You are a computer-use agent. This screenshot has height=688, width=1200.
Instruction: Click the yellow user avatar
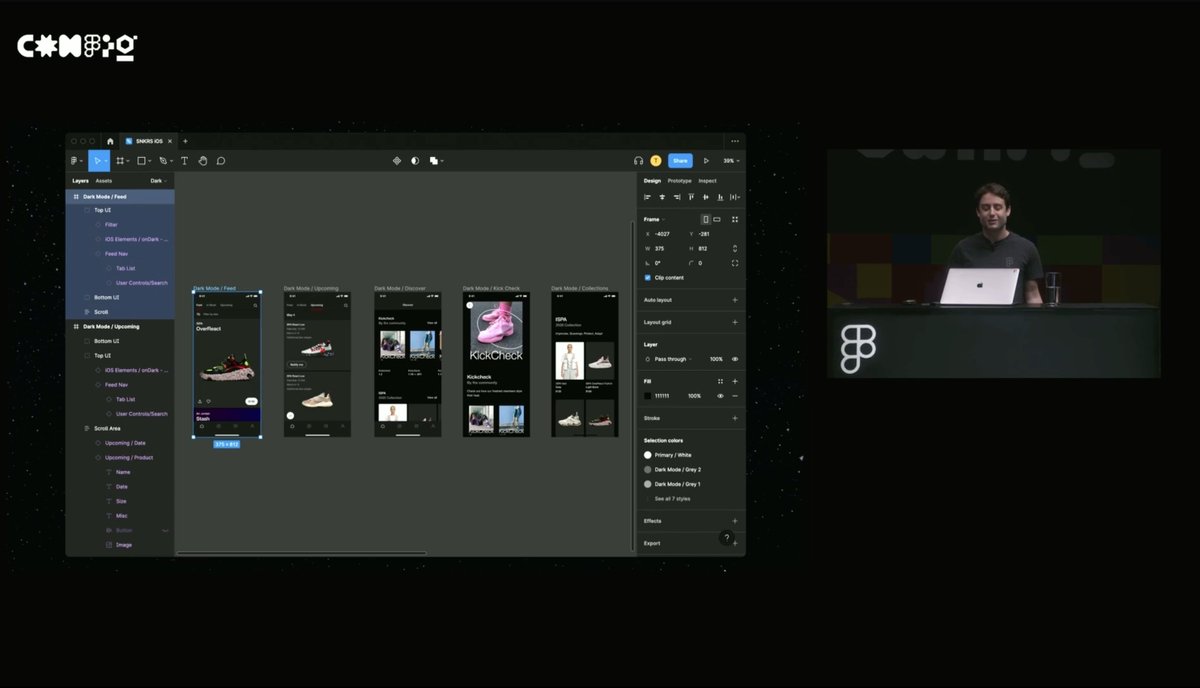656,160
